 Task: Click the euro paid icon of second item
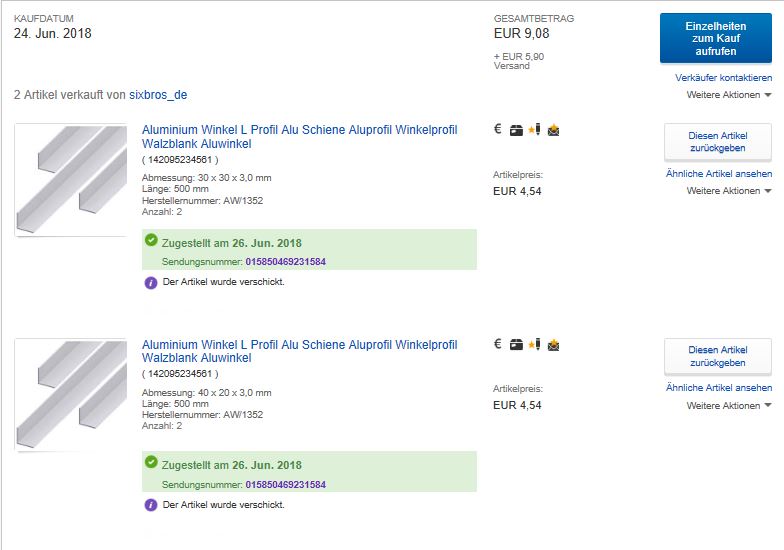coord(498,344)
